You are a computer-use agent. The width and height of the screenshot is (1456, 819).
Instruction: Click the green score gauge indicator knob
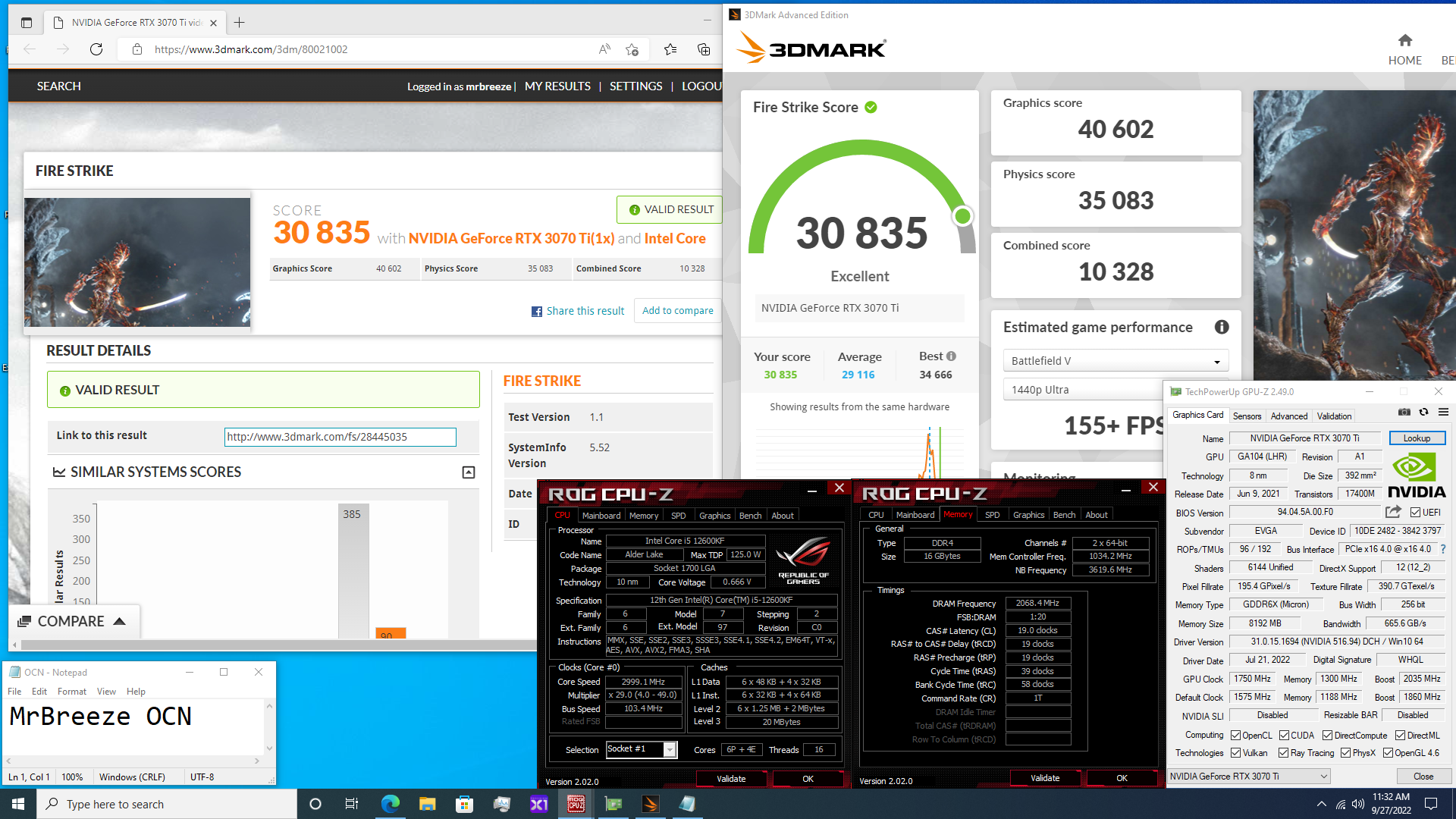[x=963, y=216]
